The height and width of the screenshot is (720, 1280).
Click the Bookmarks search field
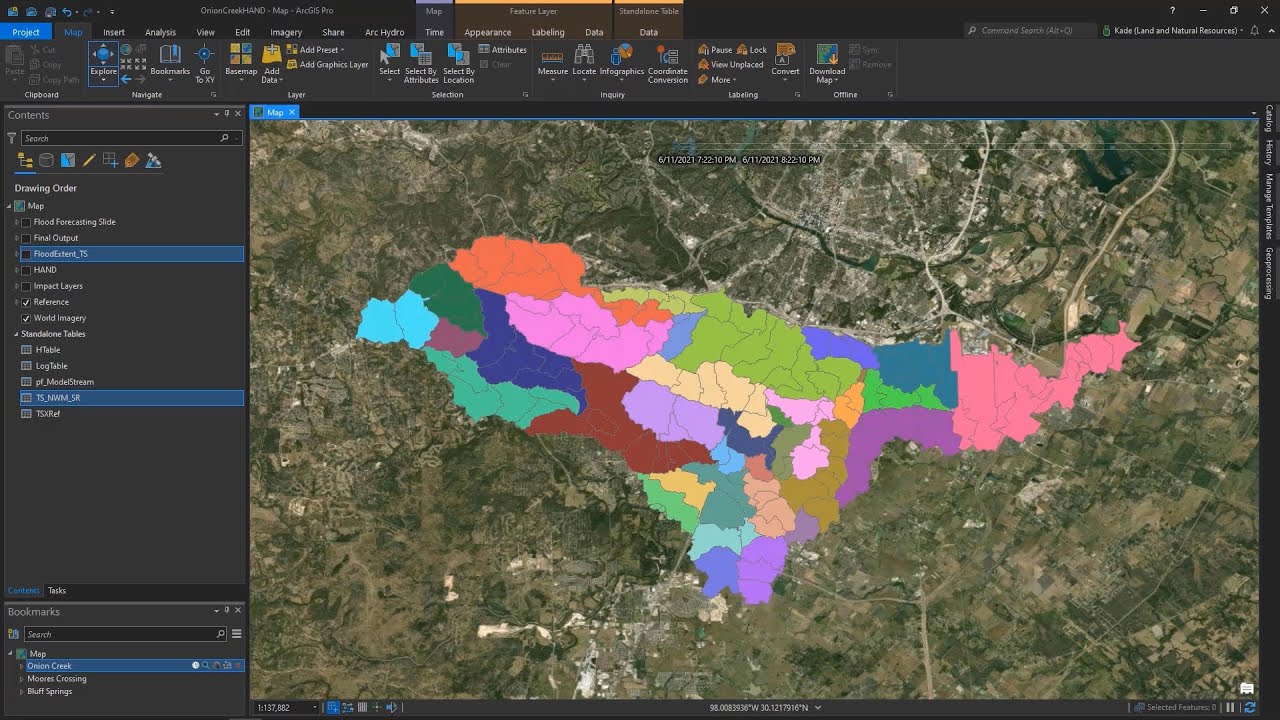coord(125,634)
